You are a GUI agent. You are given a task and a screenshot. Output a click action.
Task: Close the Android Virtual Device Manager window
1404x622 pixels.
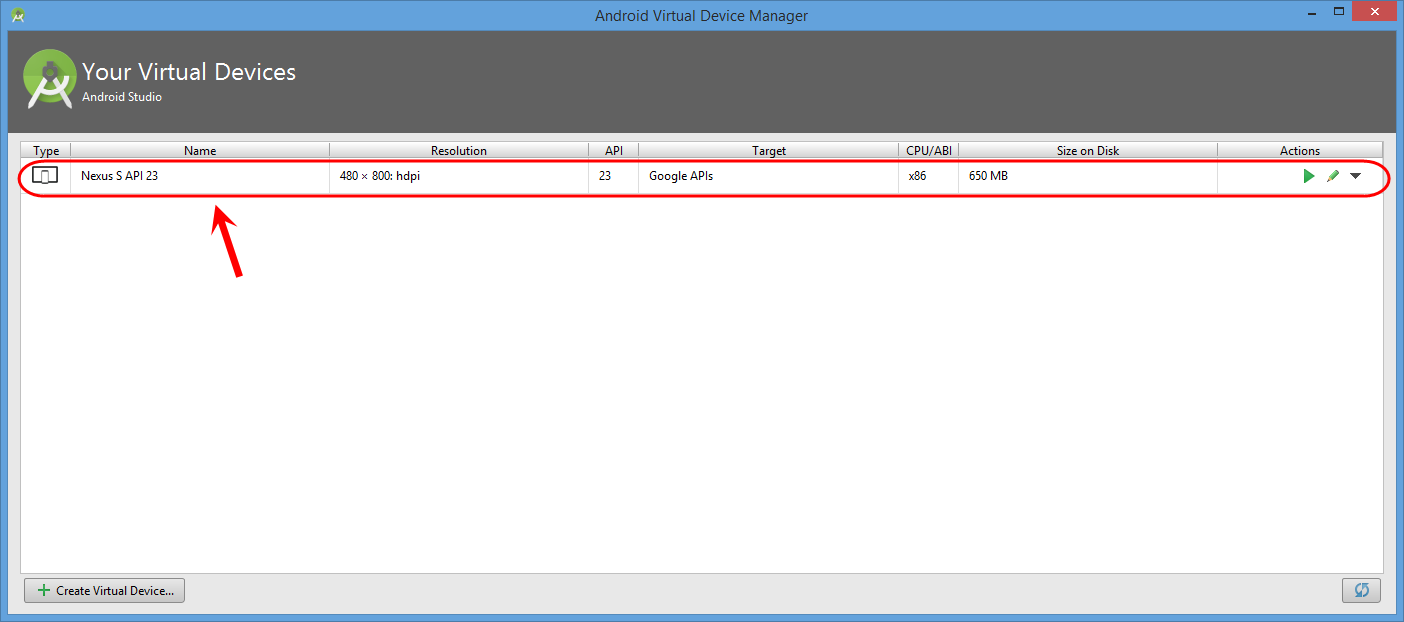click(1373, 12)
